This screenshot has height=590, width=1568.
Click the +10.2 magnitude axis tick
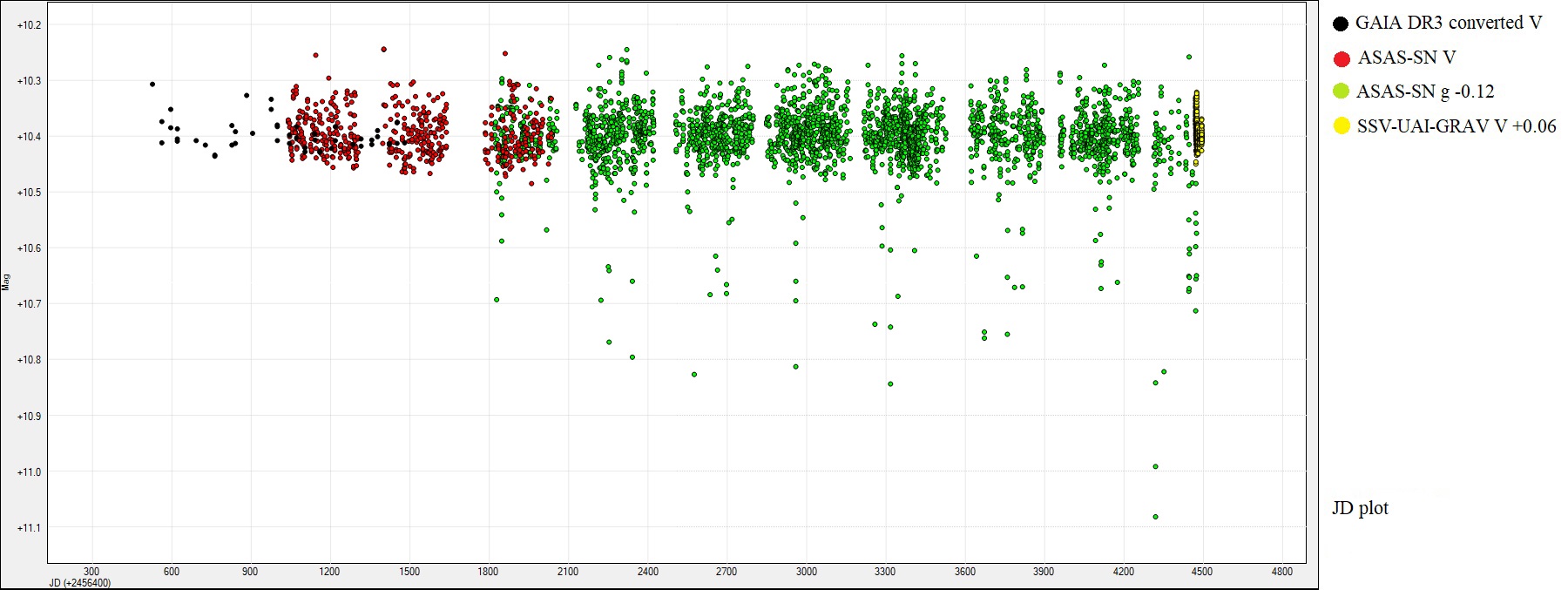pos(29,25)
